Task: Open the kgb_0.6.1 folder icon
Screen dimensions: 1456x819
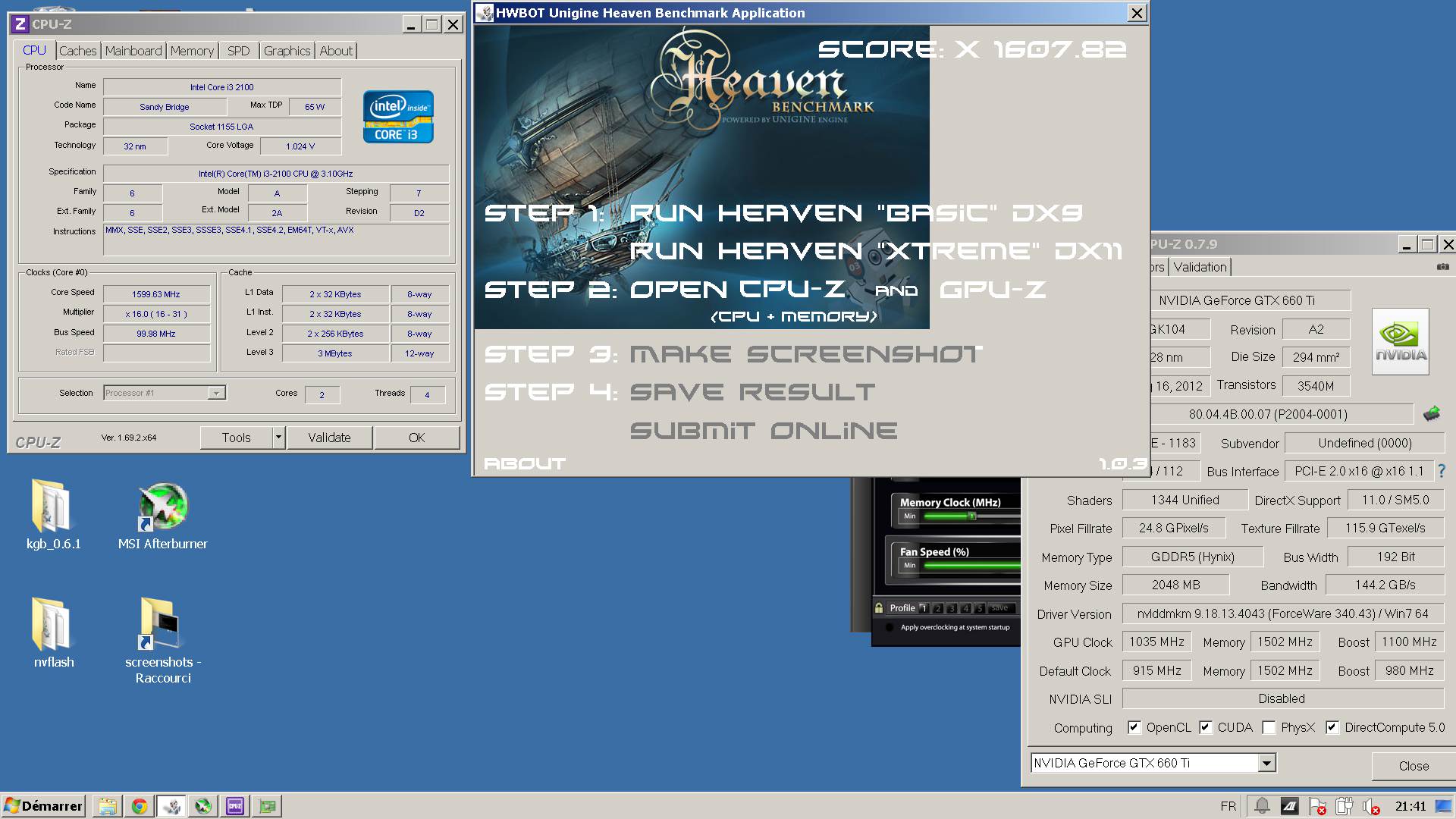Action: click(x=52, y=506)
